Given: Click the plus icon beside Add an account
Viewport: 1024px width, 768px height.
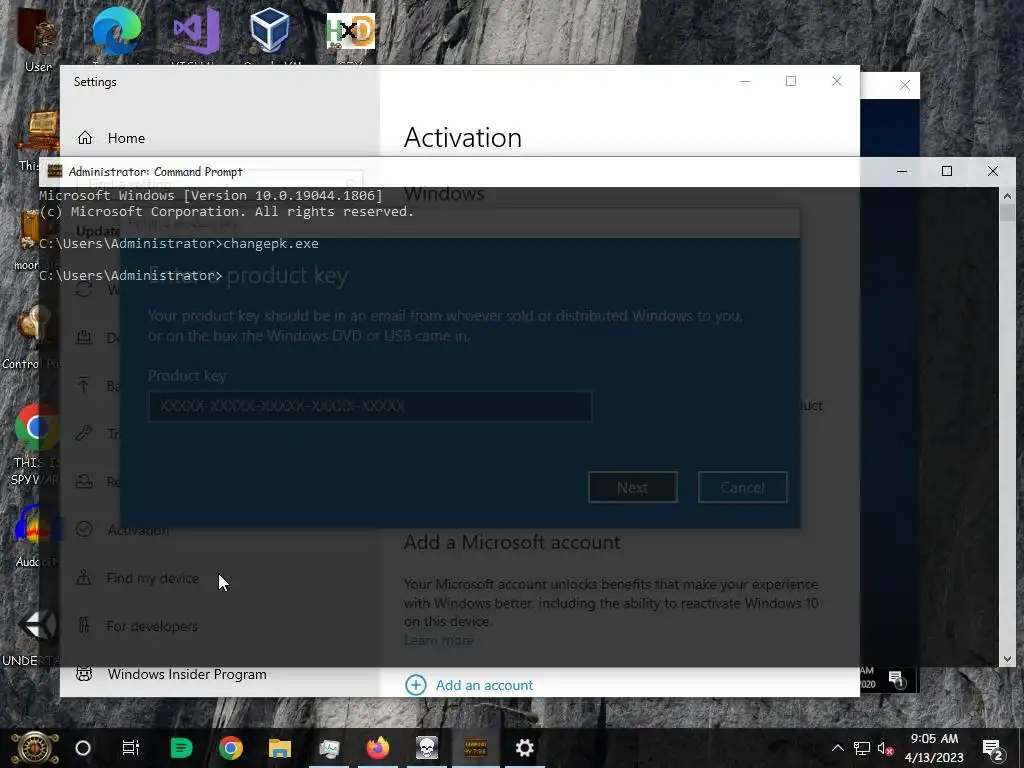Looking at the screenshot, I should pyautogui.click(x=416, y=685).
